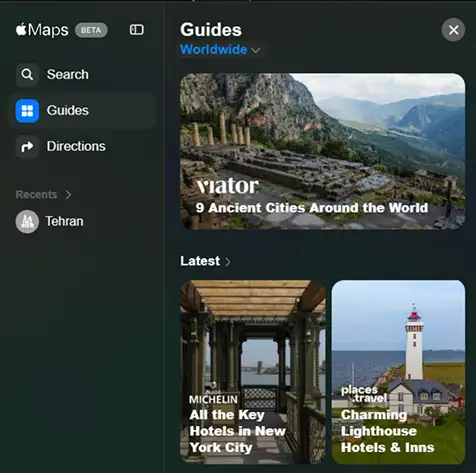This screenshot has width=476, height=473.
Task: Open the Guides sidebar label
Action: pyautogui.click(x=68, y=110)
